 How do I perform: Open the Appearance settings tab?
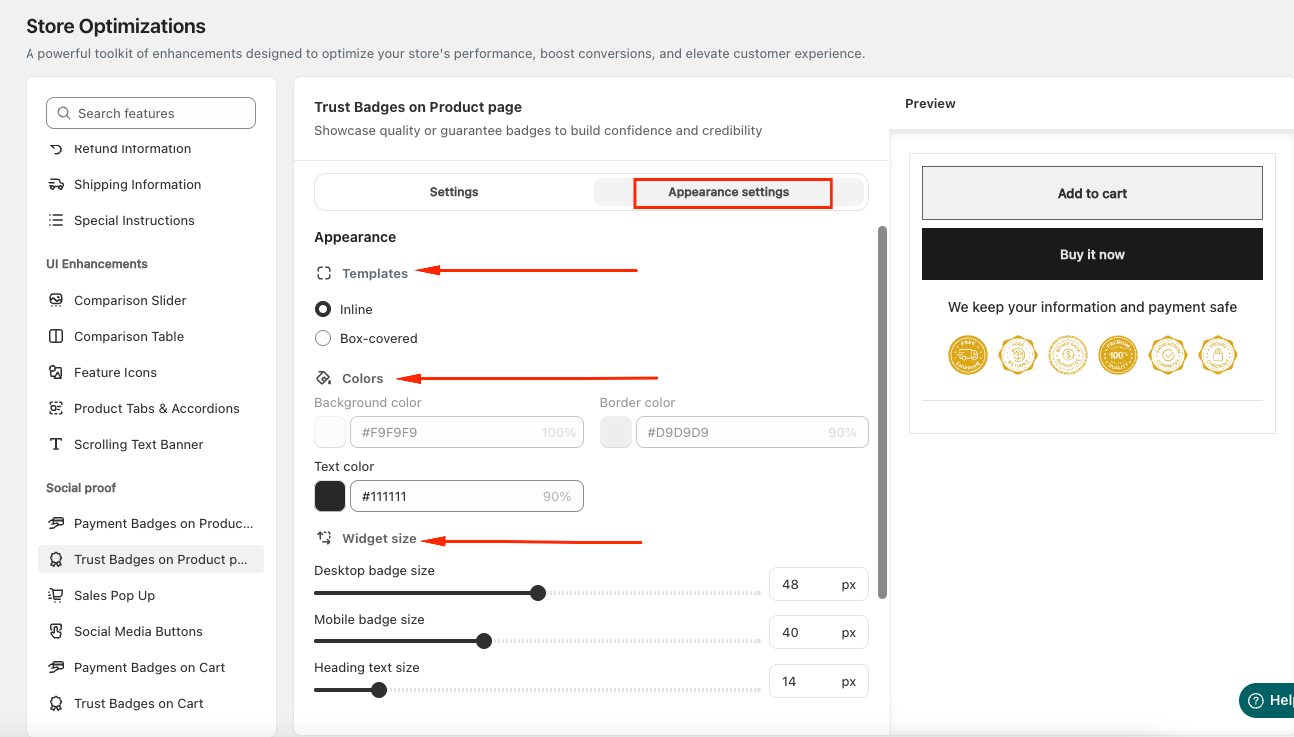click(x=729, y=192)
